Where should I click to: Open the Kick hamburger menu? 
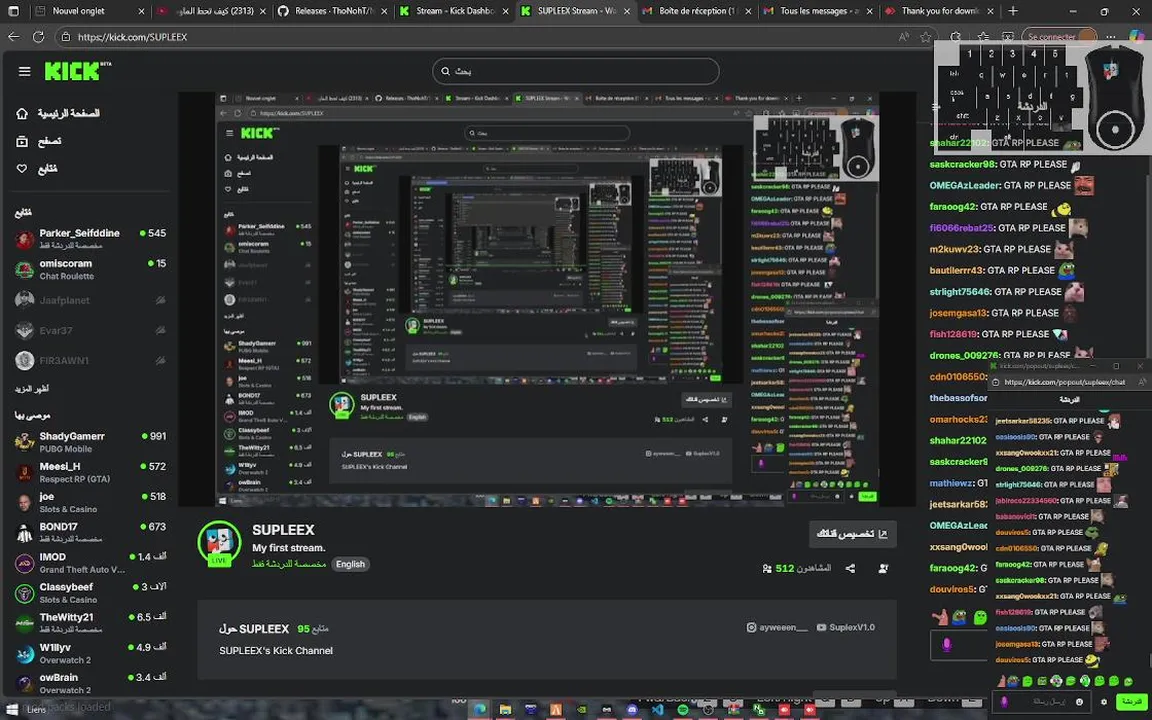point(24,71)
